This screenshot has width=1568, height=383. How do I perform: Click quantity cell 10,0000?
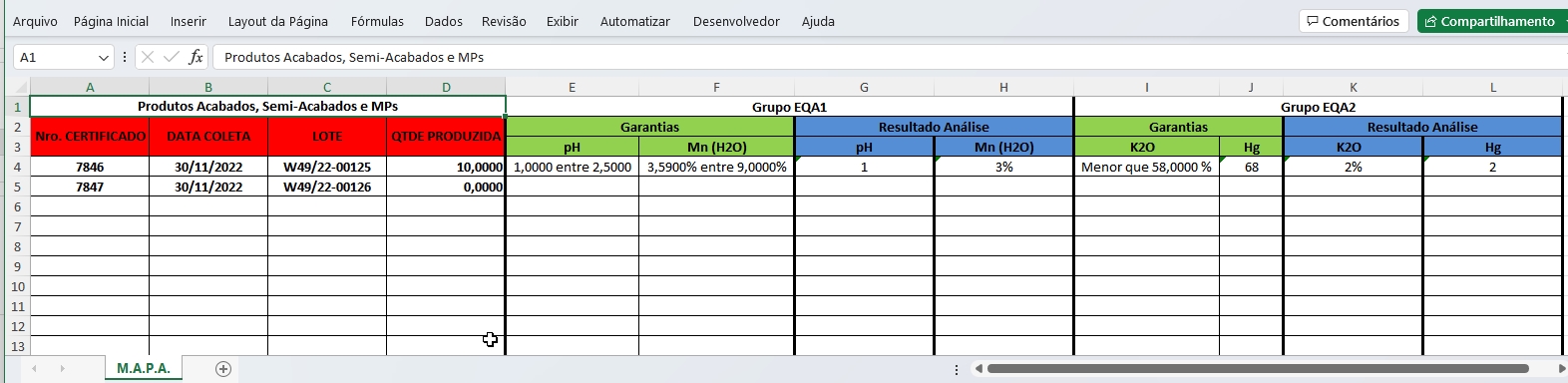pos(446,167)
